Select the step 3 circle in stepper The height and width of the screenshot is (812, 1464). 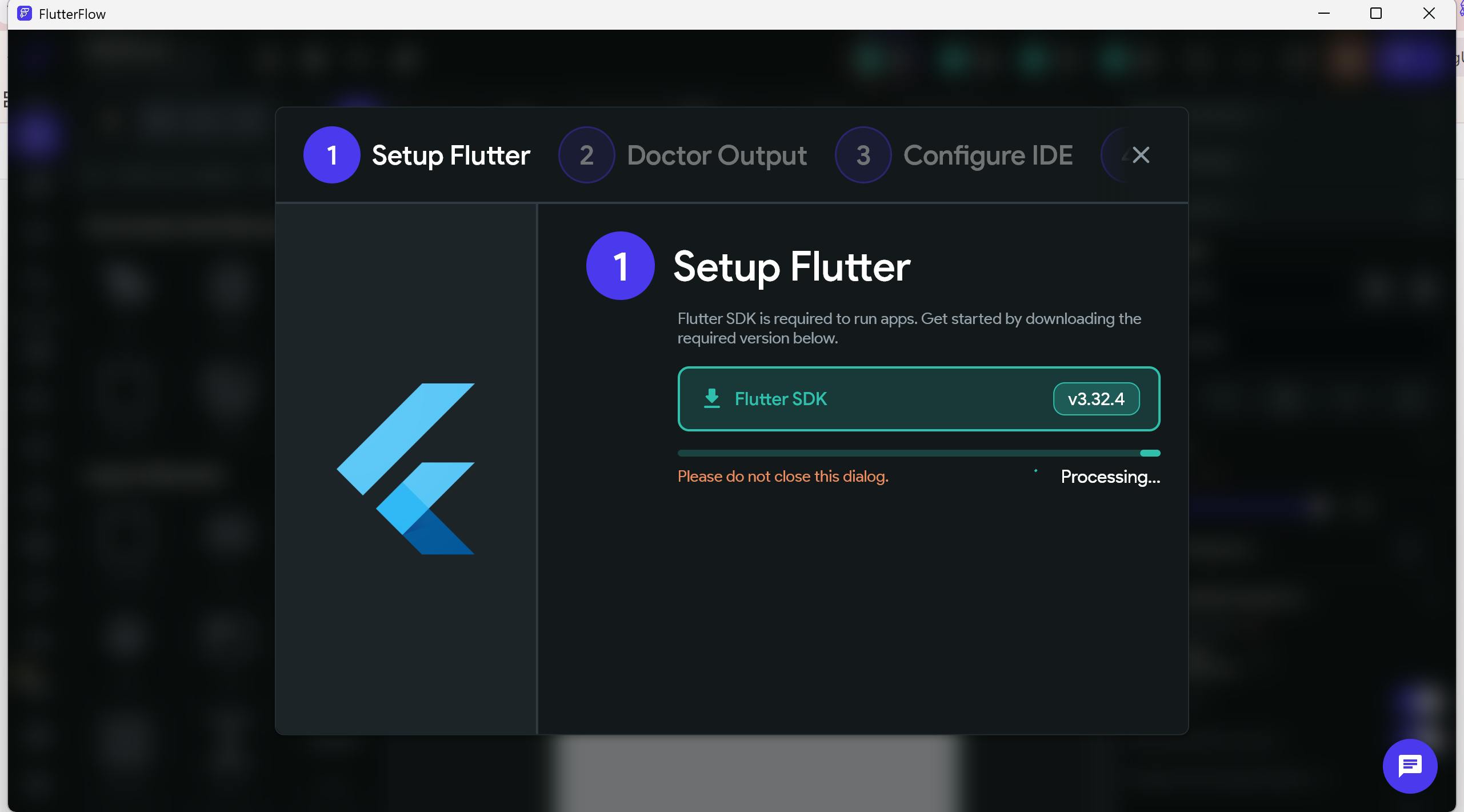[863, 155]
